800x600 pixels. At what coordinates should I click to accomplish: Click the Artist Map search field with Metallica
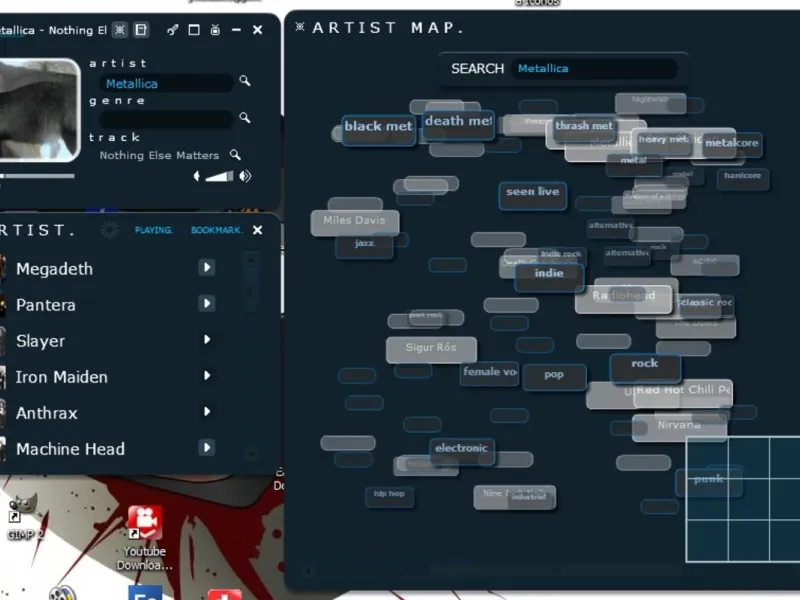[x=594, y=68]
